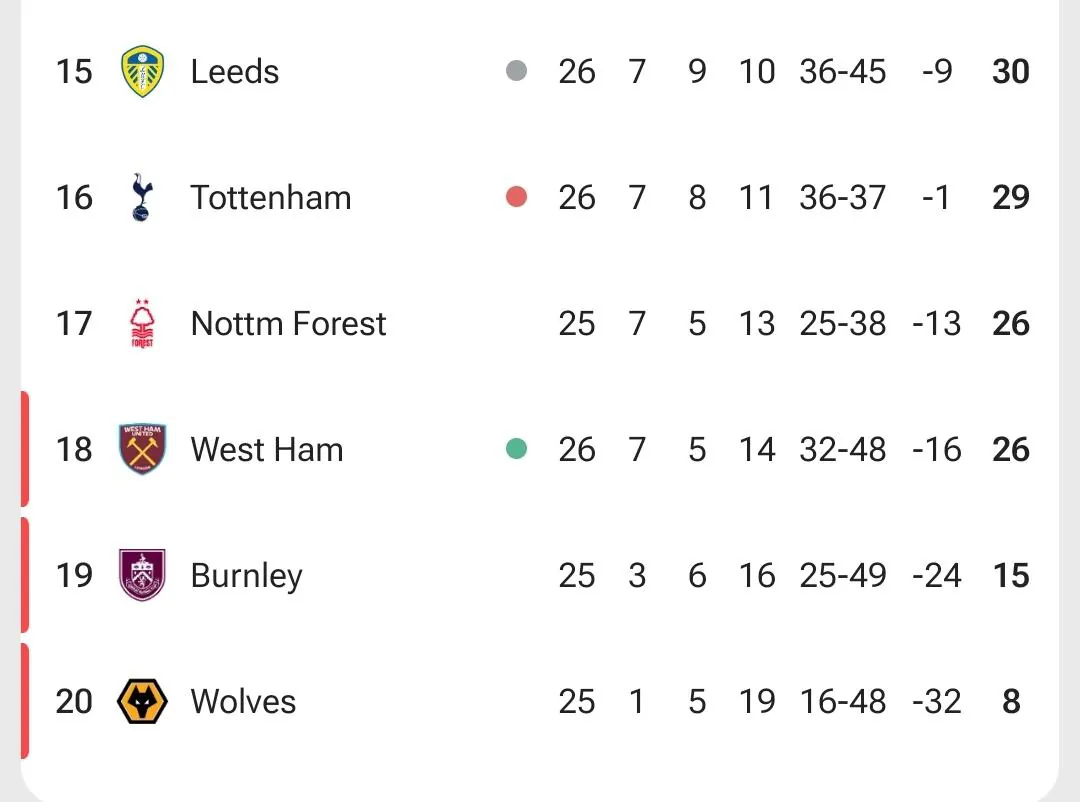The image size is (1080, 802).
Task: Open the Burnley claret crest
Action: [x=142, y=575]
